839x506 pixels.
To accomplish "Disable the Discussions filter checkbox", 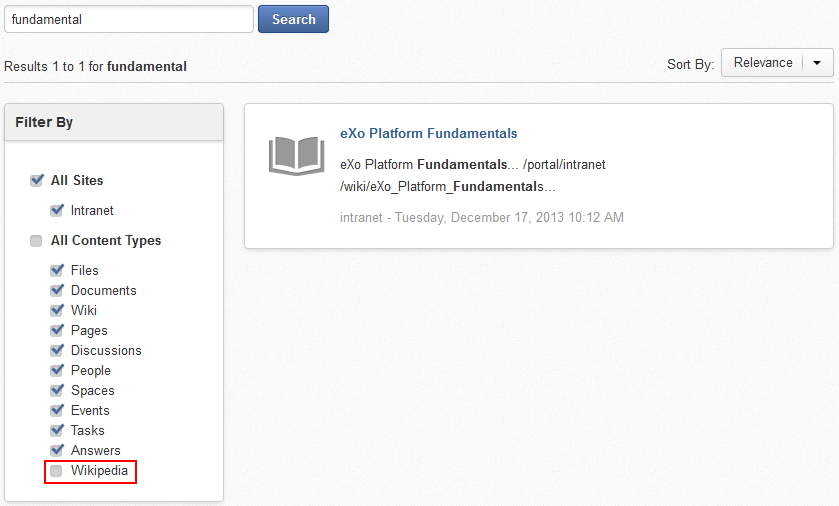I will pos(57,350).
